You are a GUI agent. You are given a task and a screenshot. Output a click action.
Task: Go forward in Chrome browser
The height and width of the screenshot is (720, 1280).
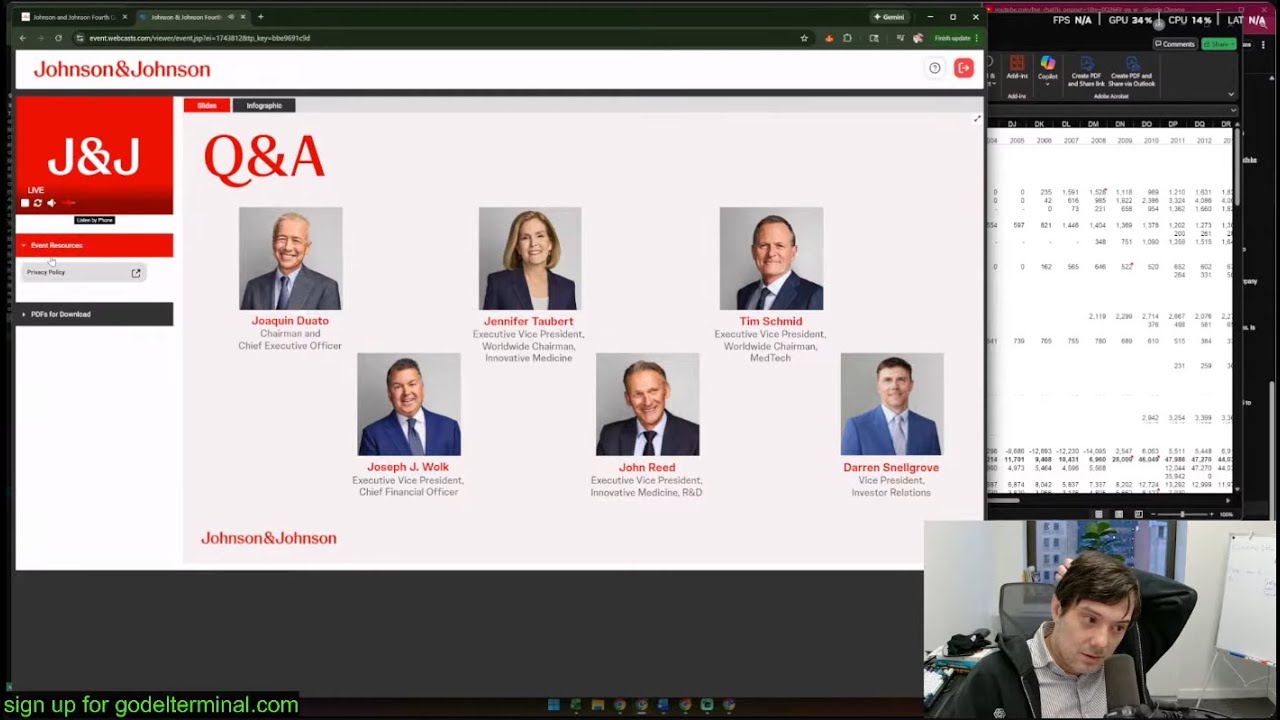[x=40, y=38]
